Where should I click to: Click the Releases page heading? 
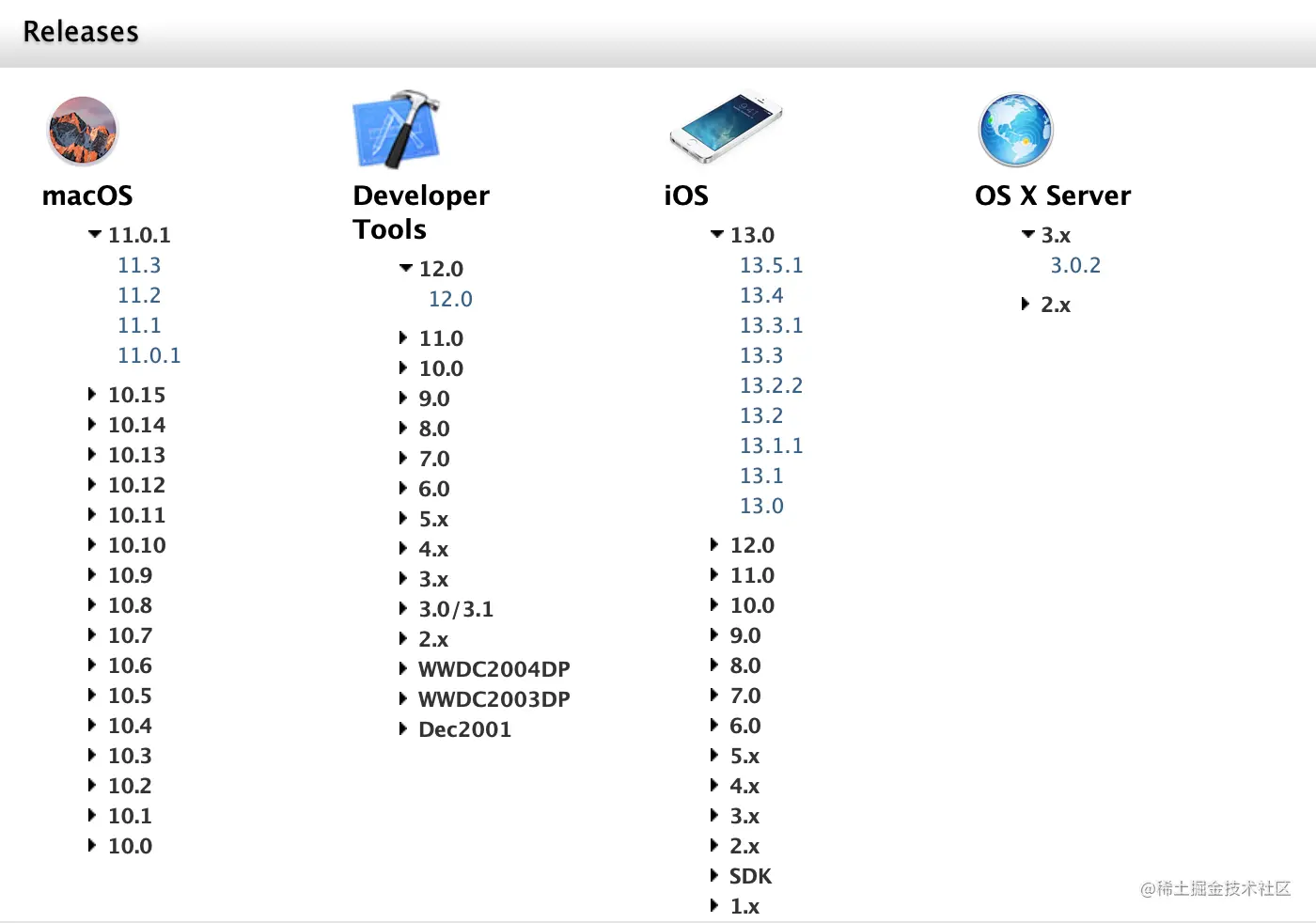point(81,31)
